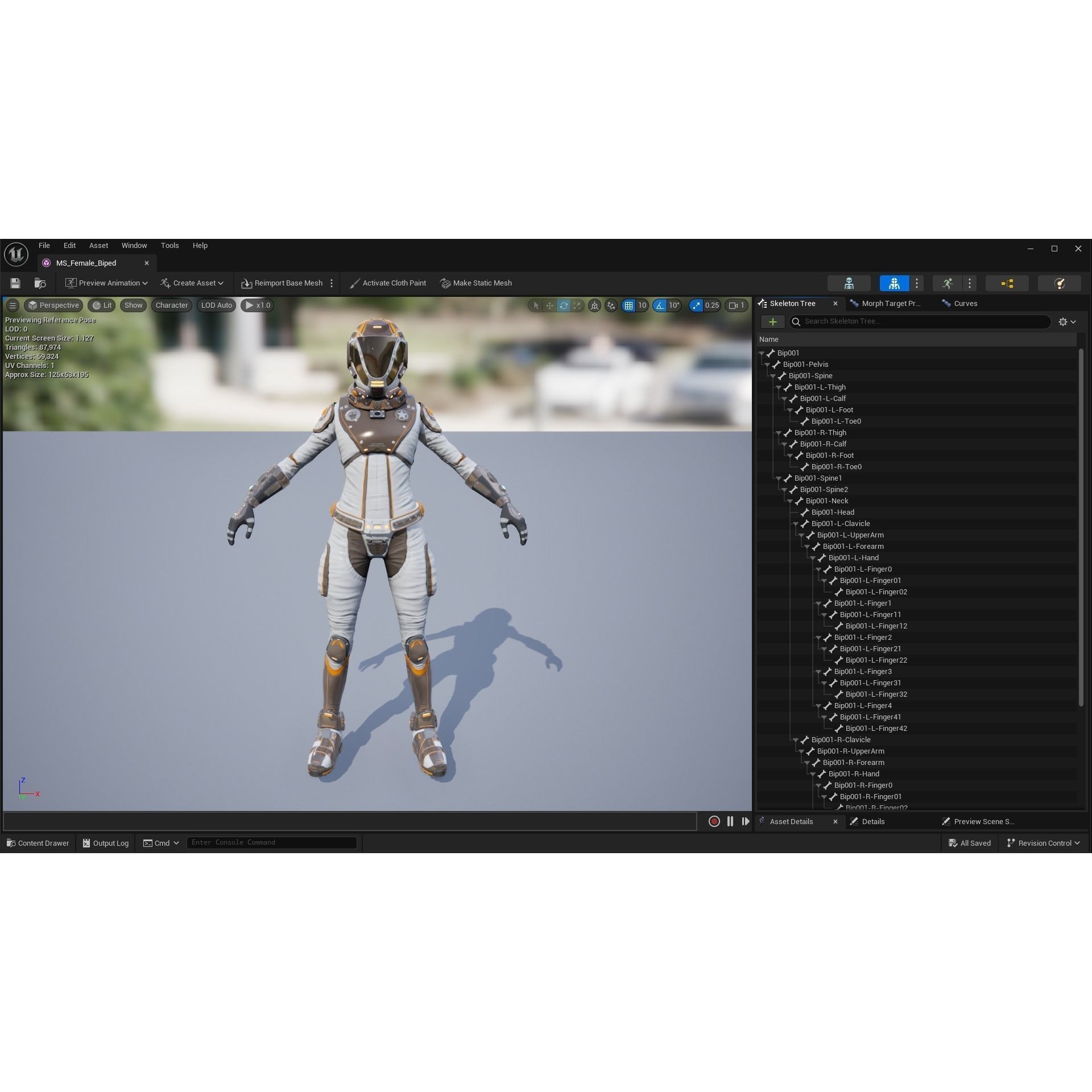1092x1092 pixels.
Task: Open the Perspective view dropdown
Action: point(53,305)
